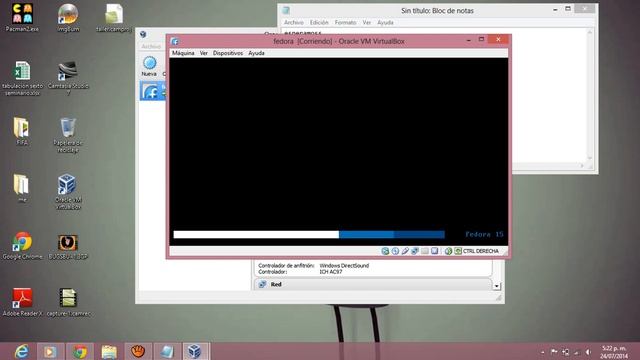
Task: Open Ayuda menu in Bloc de notas
Action: (385, 22)
